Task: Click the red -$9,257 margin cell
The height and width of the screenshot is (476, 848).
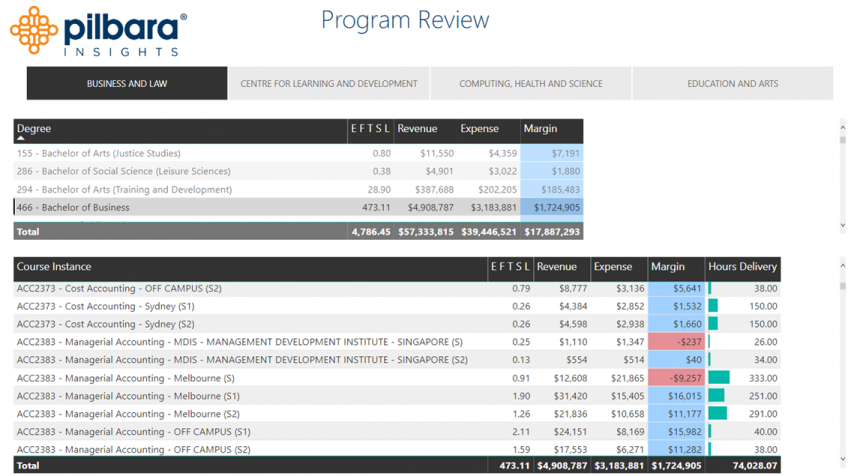Action: [677, 378]
